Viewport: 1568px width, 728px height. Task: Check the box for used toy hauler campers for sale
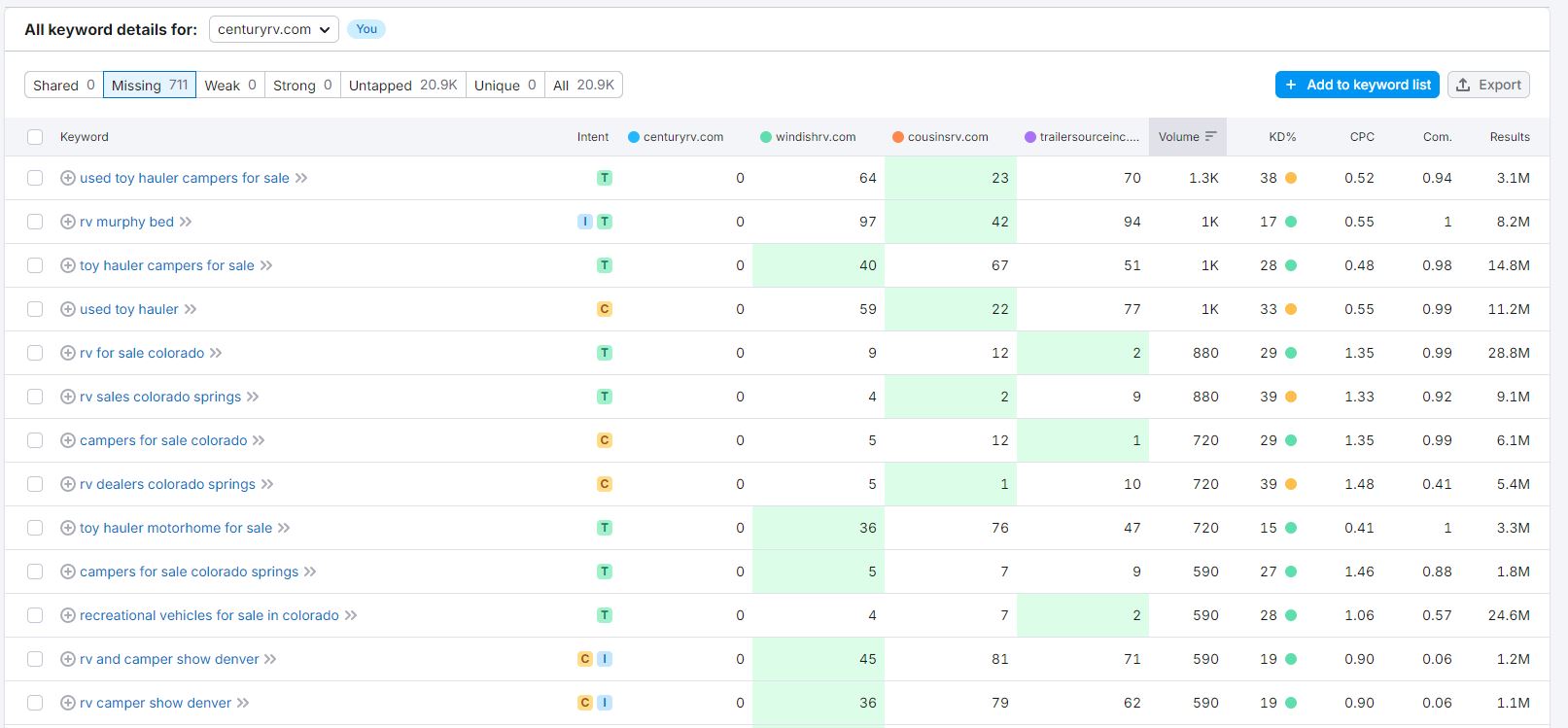coord(35,178)
